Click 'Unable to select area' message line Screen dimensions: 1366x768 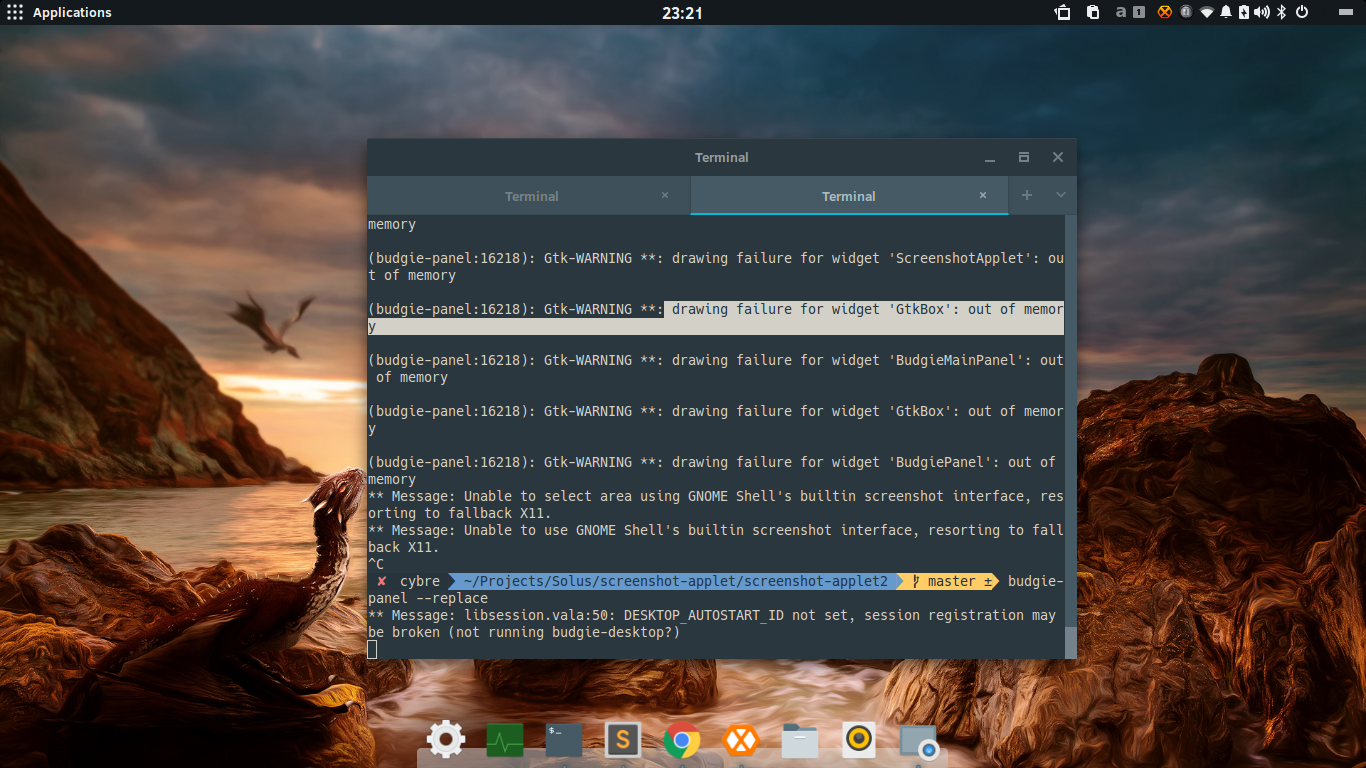[x=716, y=505]
